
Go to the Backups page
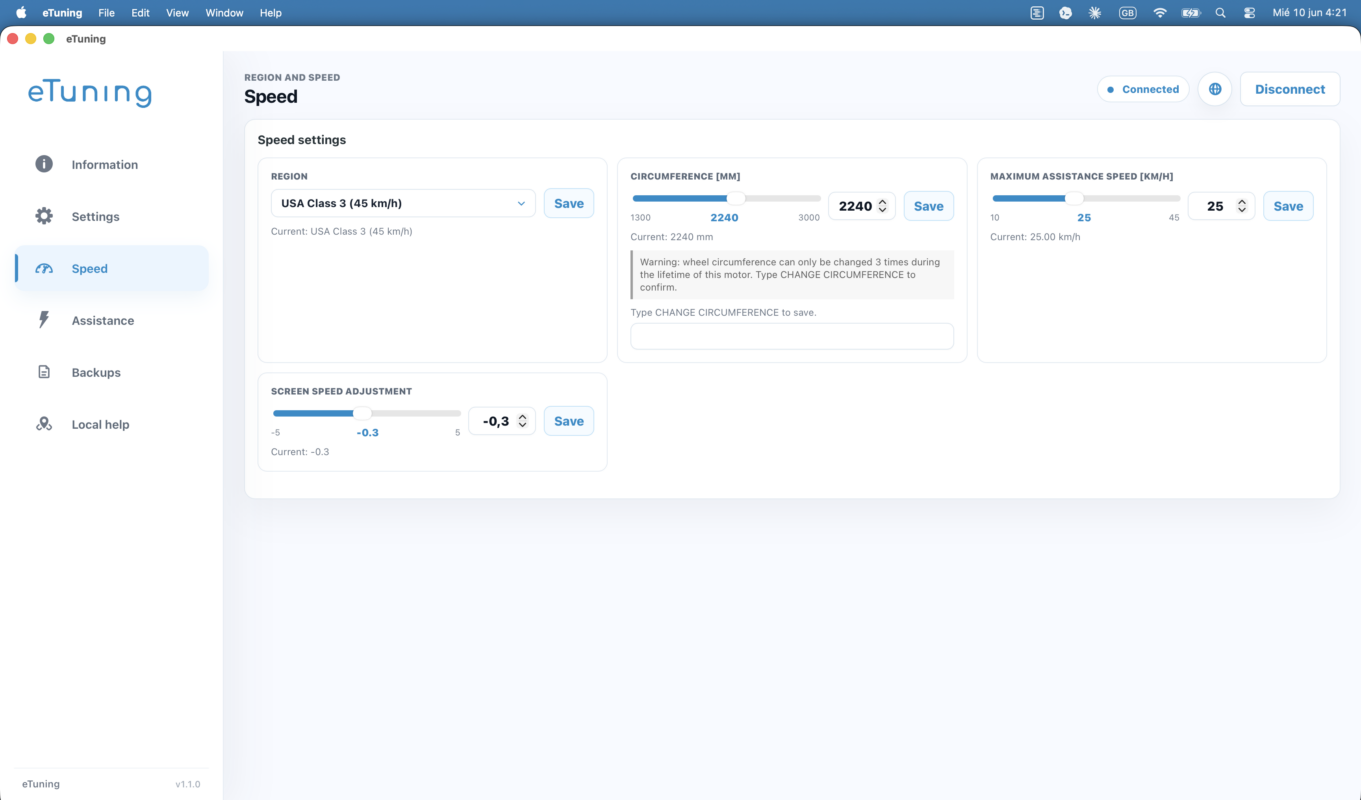112,373
